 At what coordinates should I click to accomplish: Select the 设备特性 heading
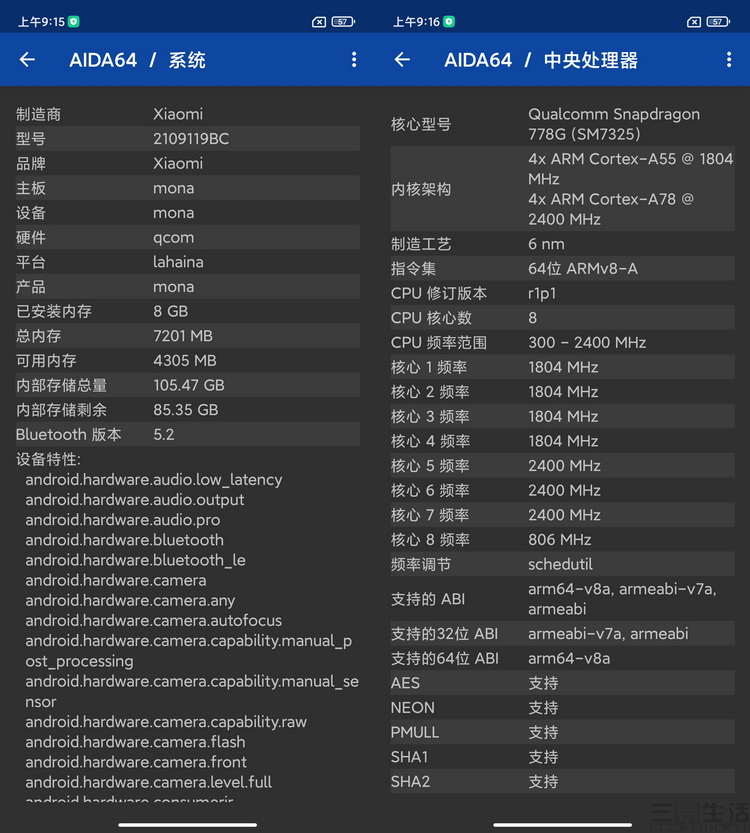click(48, 459)
